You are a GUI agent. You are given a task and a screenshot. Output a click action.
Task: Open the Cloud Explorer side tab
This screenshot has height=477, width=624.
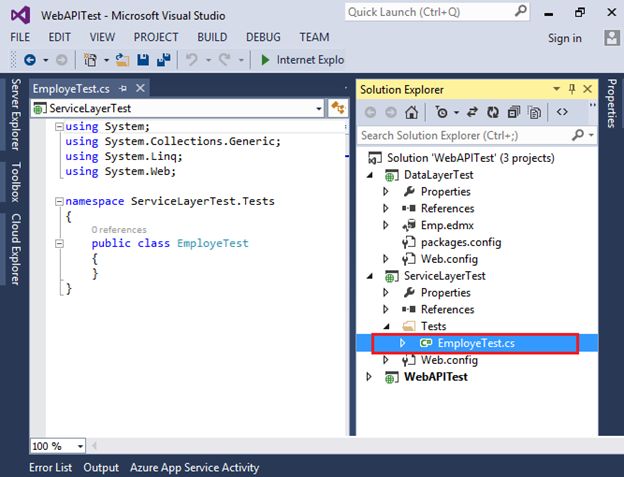[x=16, y=249]
